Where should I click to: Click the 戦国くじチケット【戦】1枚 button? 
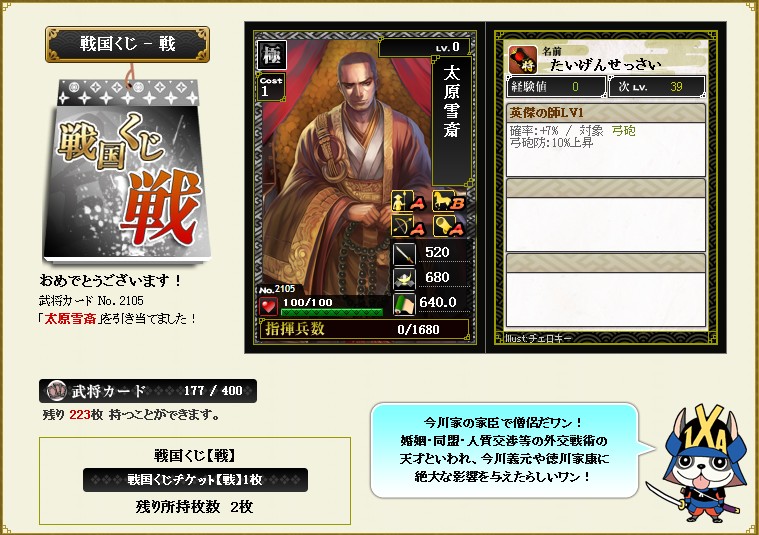(x=195, y=480)
